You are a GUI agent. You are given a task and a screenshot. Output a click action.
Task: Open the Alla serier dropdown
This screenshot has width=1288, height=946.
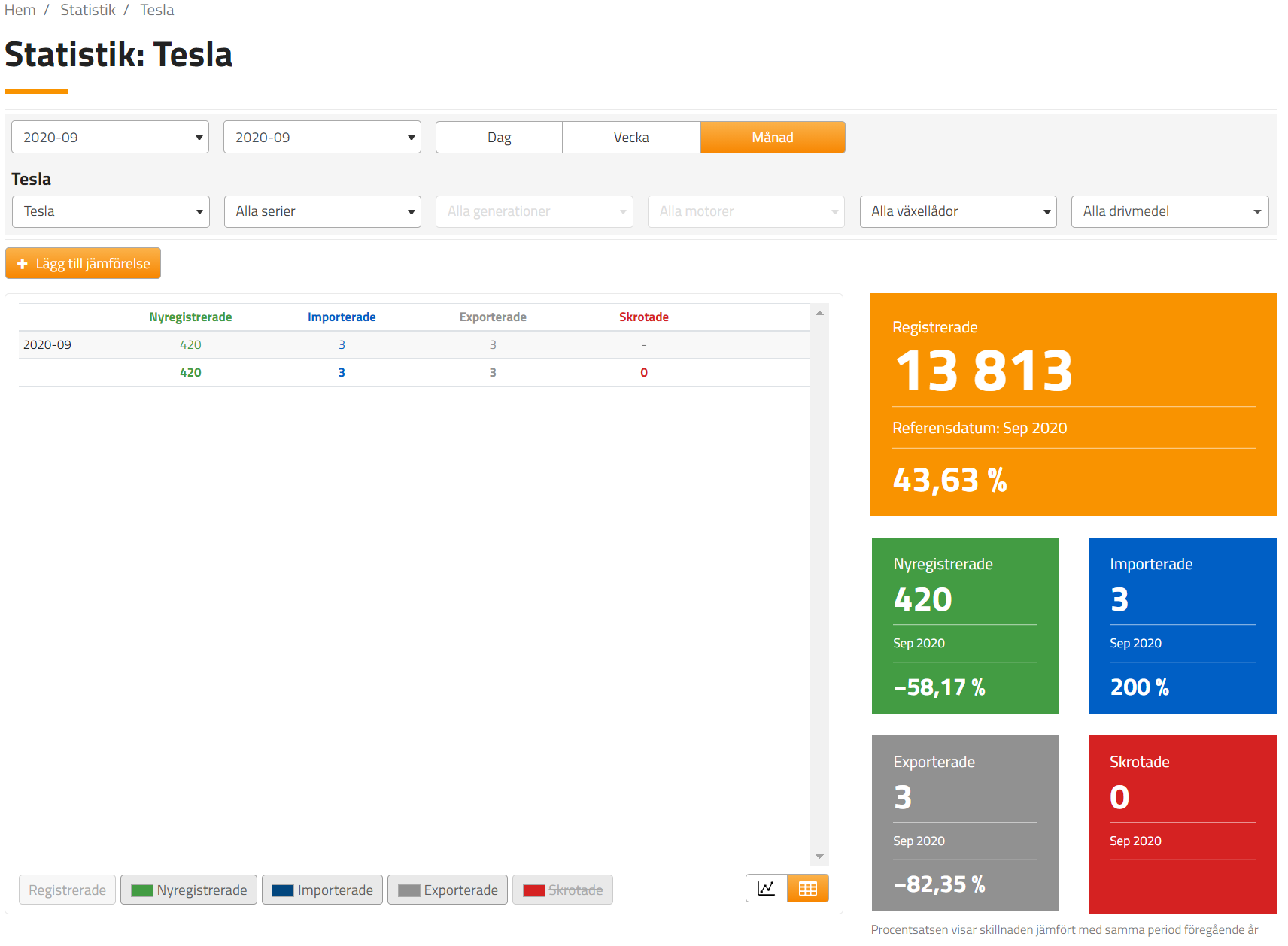[322, 211]
